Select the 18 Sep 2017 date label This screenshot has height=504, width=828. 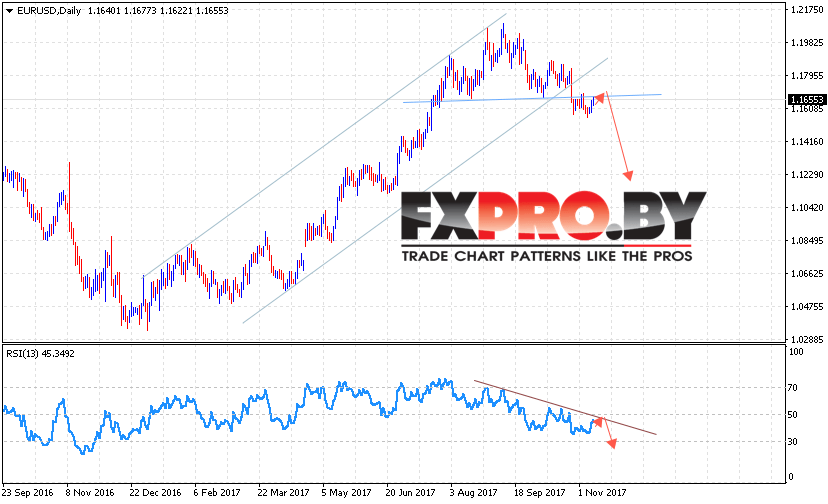pyautogui.click(x=540, y=492)
